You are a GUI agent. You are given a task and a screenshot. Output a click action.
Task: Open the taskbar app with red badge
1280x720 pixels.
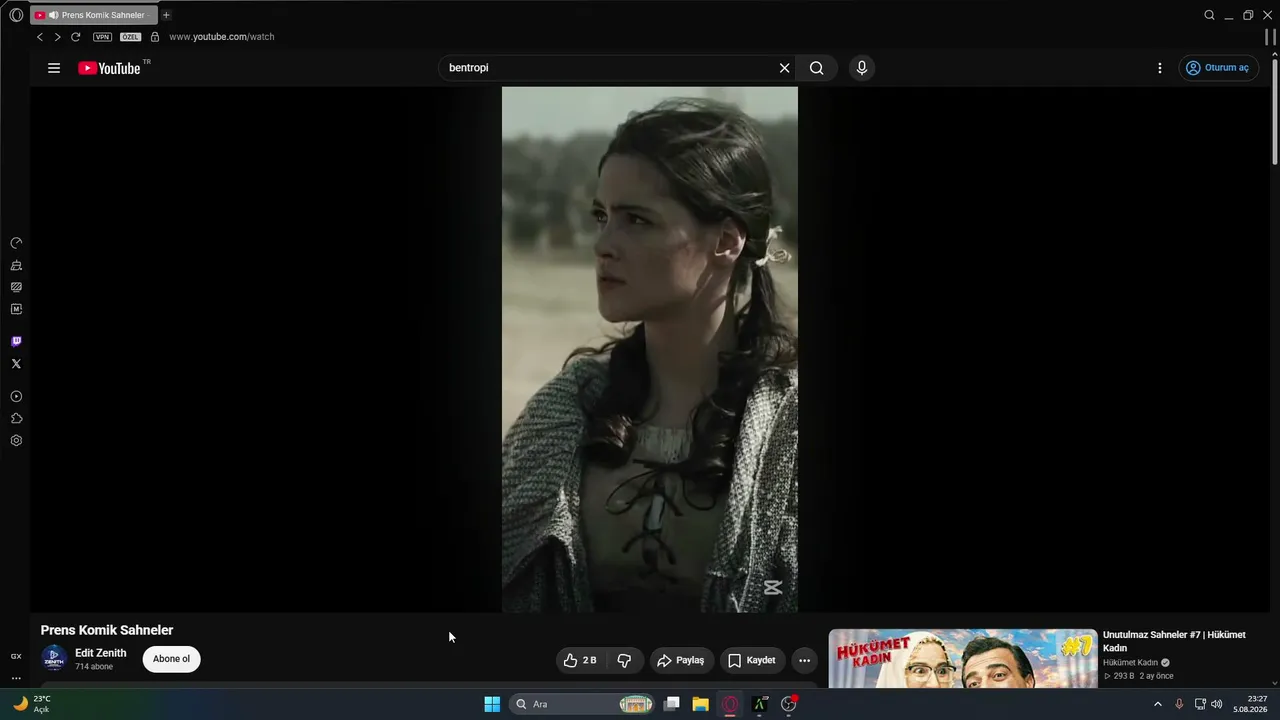tap(789, 704)
